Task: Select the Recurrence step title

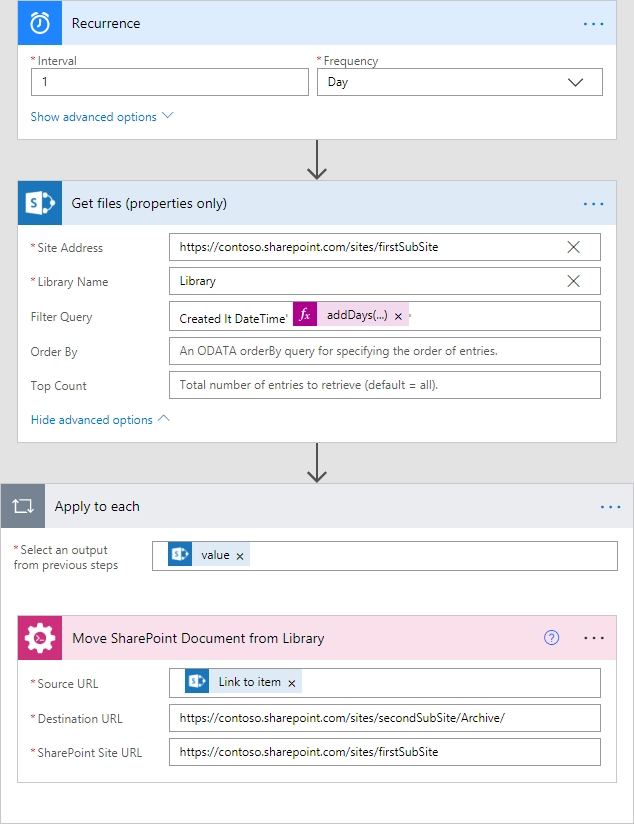Action: [x=106, y=23]
